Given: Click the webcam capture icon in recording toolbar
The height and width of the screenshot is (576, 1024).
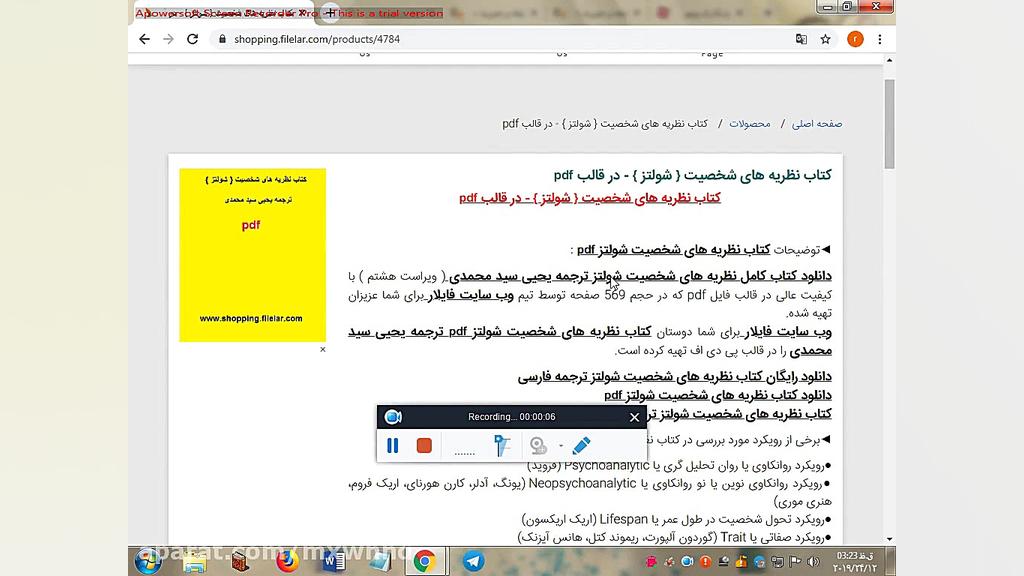Looking at the screenshot, I should tap(538, 446).
